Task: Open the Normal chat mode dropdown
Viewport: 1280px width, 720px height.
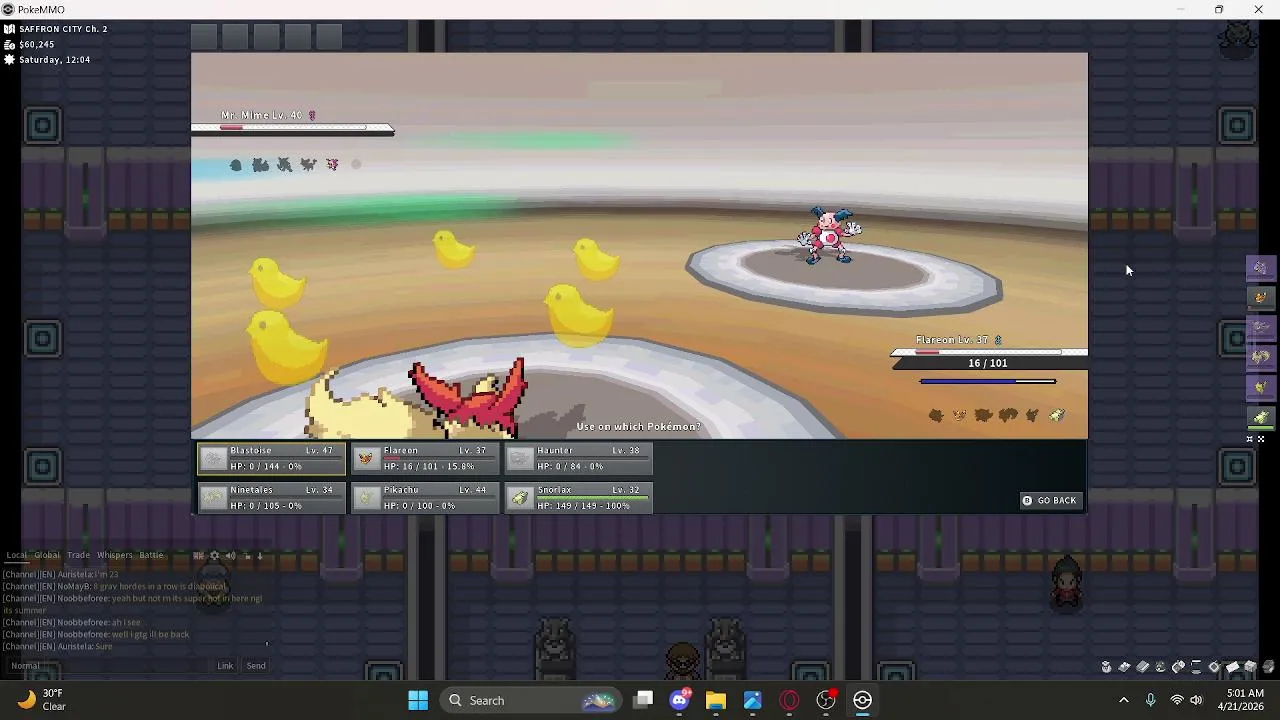Action: pyautogui.click(x=26, y=665)
